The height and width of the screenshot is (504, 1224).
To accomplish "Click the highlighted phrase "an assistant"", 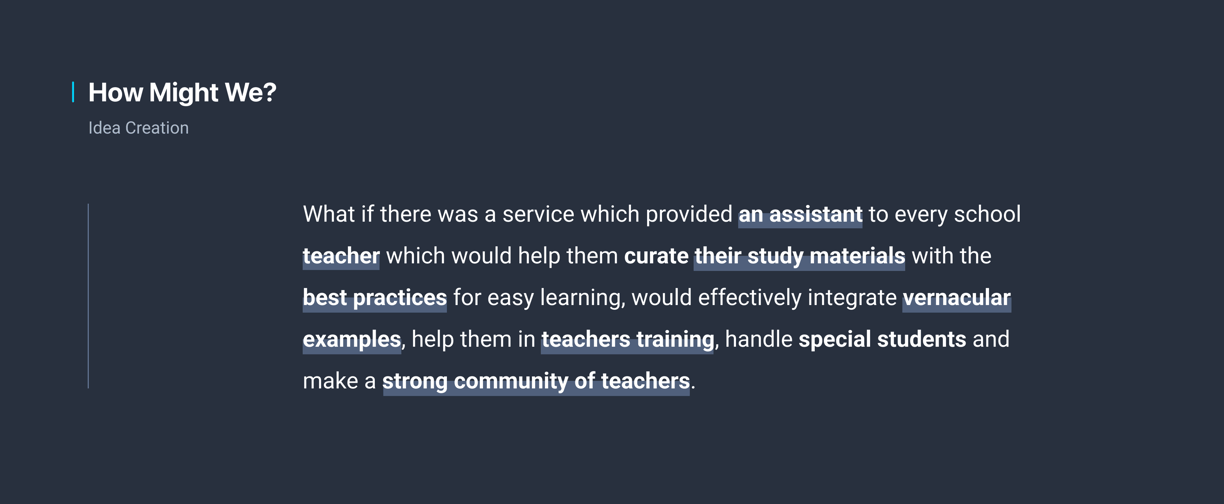I will [x=800, y=215].
